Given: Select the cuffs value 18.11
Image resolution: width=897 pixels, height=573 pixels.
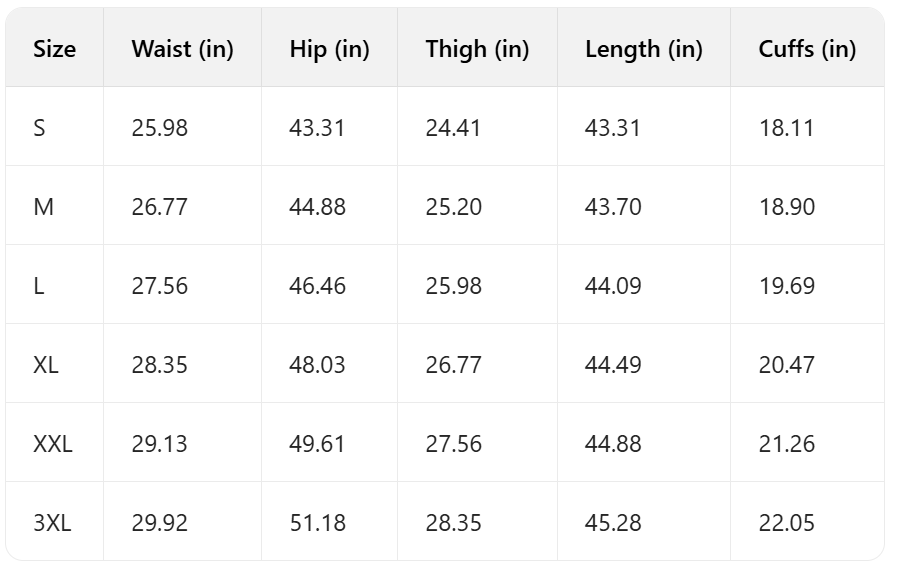Looking at the screenshot, I should [x=786, y=128].
